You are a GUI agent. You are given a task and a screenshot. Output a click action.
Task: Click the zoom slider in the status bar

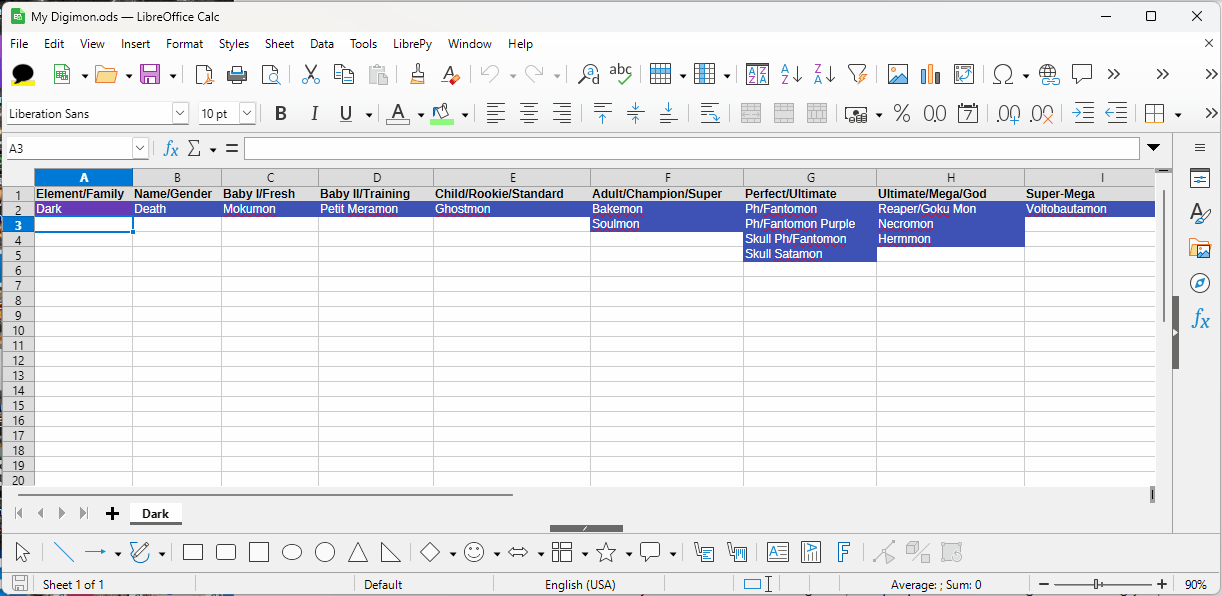click(x=1099, y=584)
